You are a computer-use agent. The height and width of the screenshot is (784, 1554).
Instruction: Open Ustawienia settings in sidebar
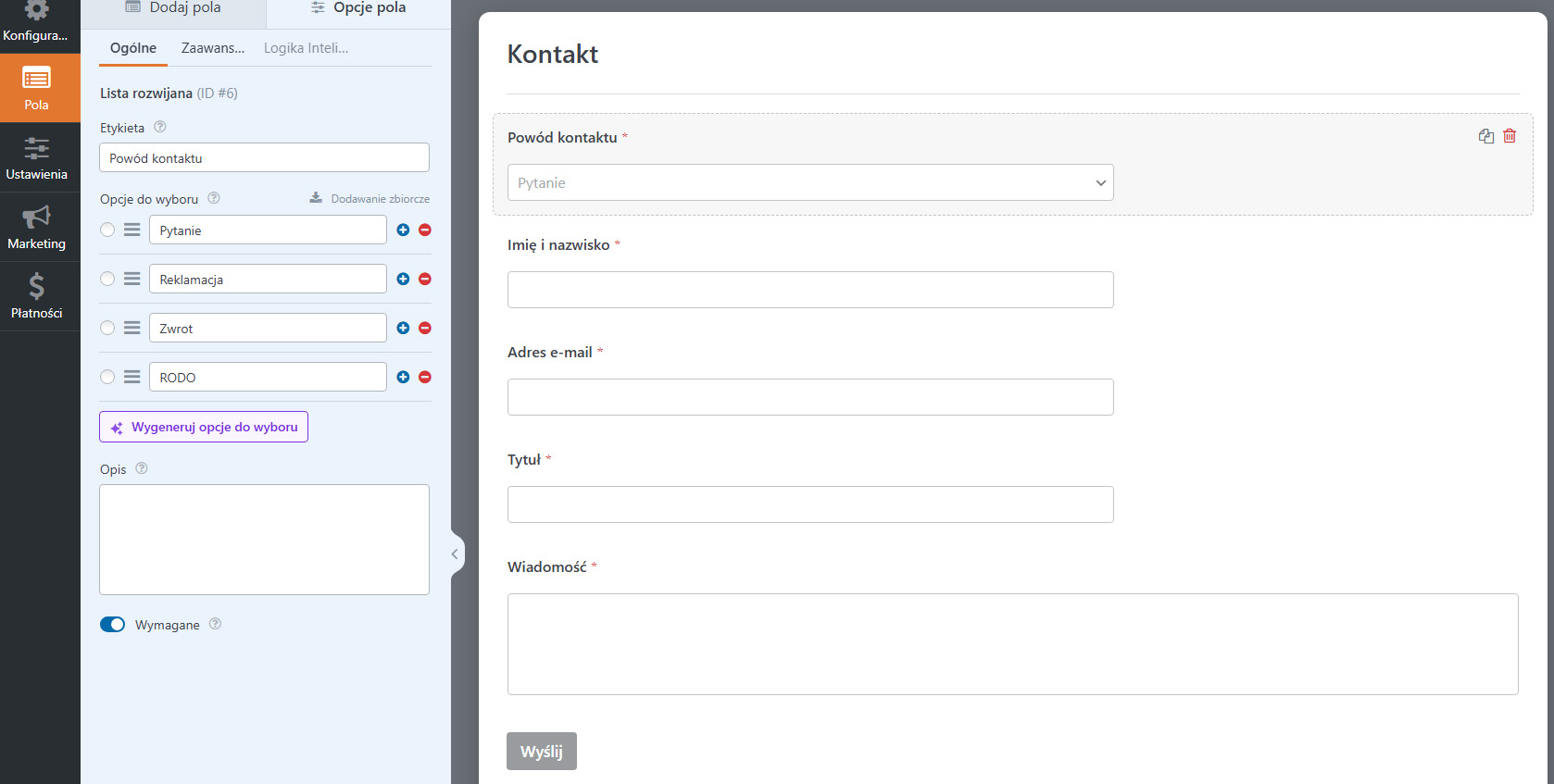[x=37, y=157]
